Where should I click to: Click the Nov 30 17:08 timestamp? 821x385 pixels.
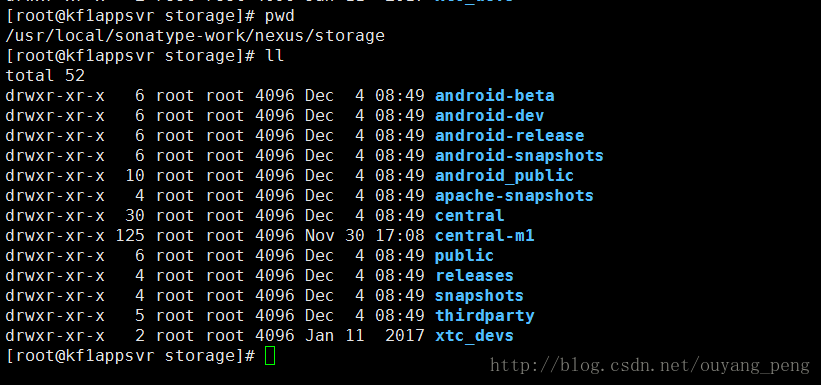click(364, 236)
